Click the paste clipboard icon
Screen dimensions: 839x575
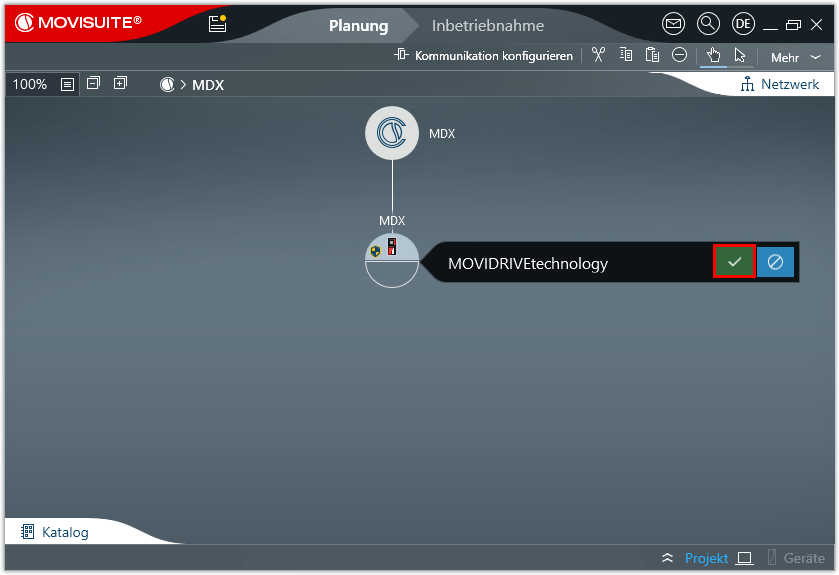tap(652, 55)
